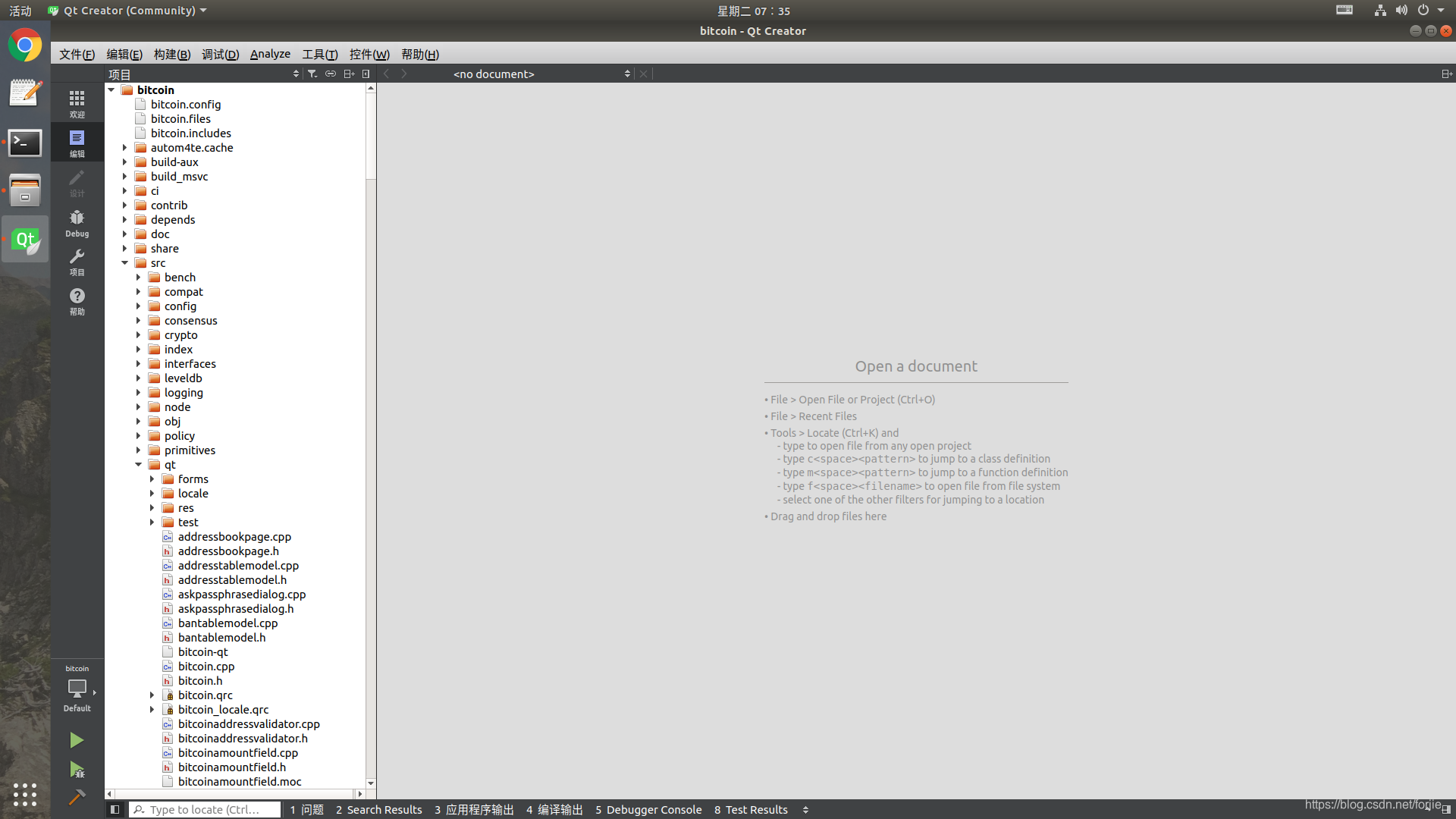This screenshot has height=819, width=1456.
Task: Open the 帮助(H) menu
Action: point(420,54)
